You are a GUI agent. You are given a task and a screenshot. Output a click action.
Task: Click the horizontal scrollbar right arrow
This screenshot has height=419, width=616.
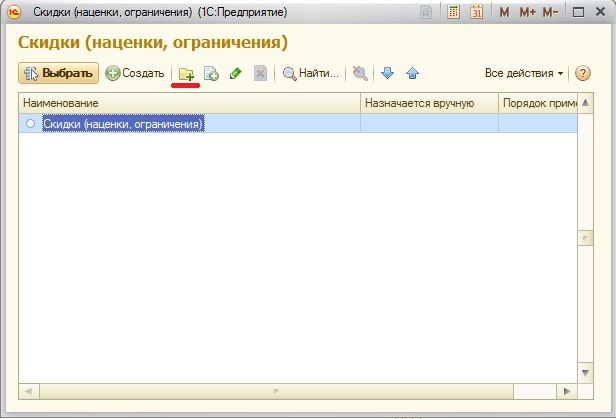[x=567, y=391]
